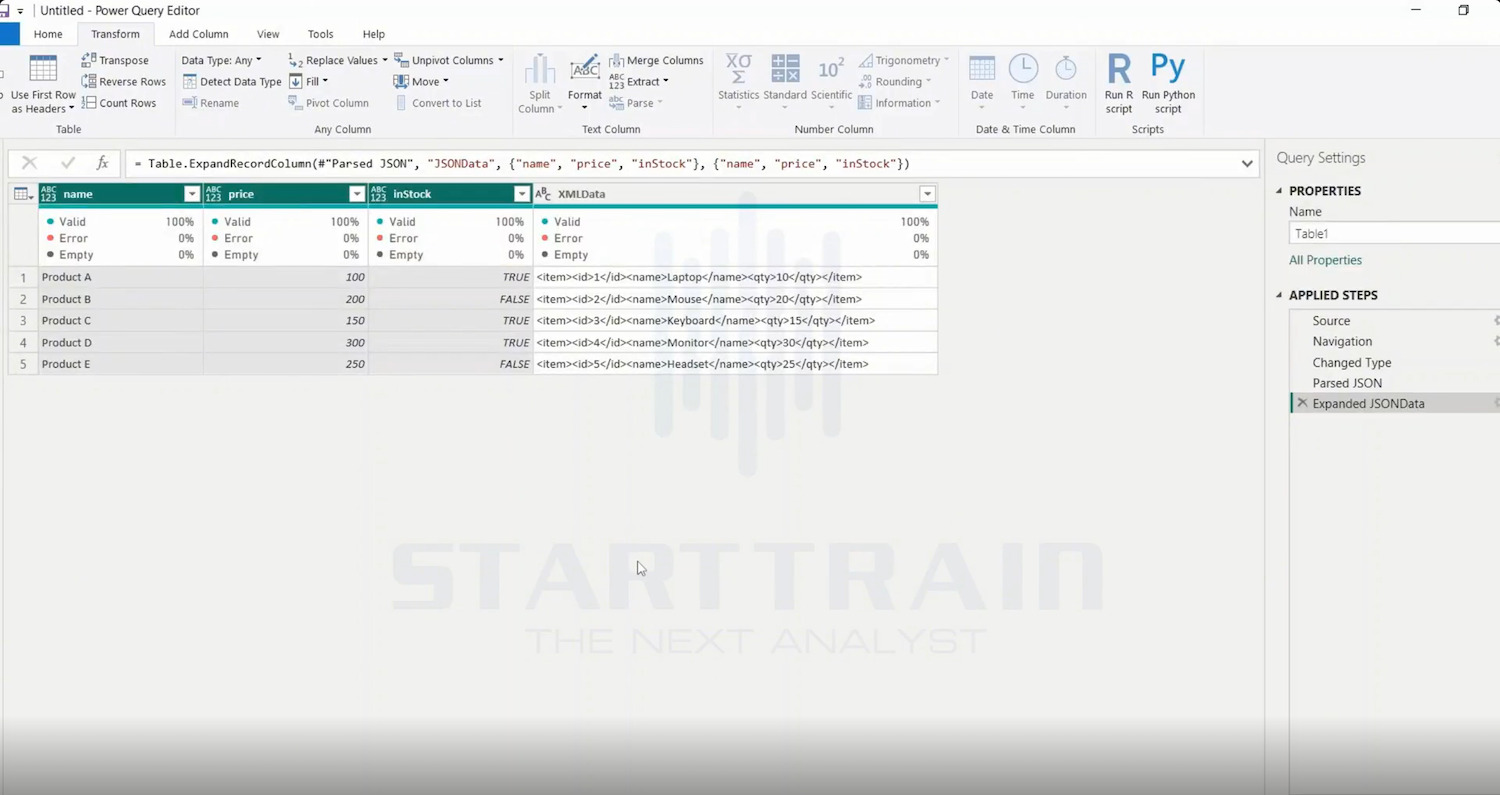Click the Date column tool

982,80
